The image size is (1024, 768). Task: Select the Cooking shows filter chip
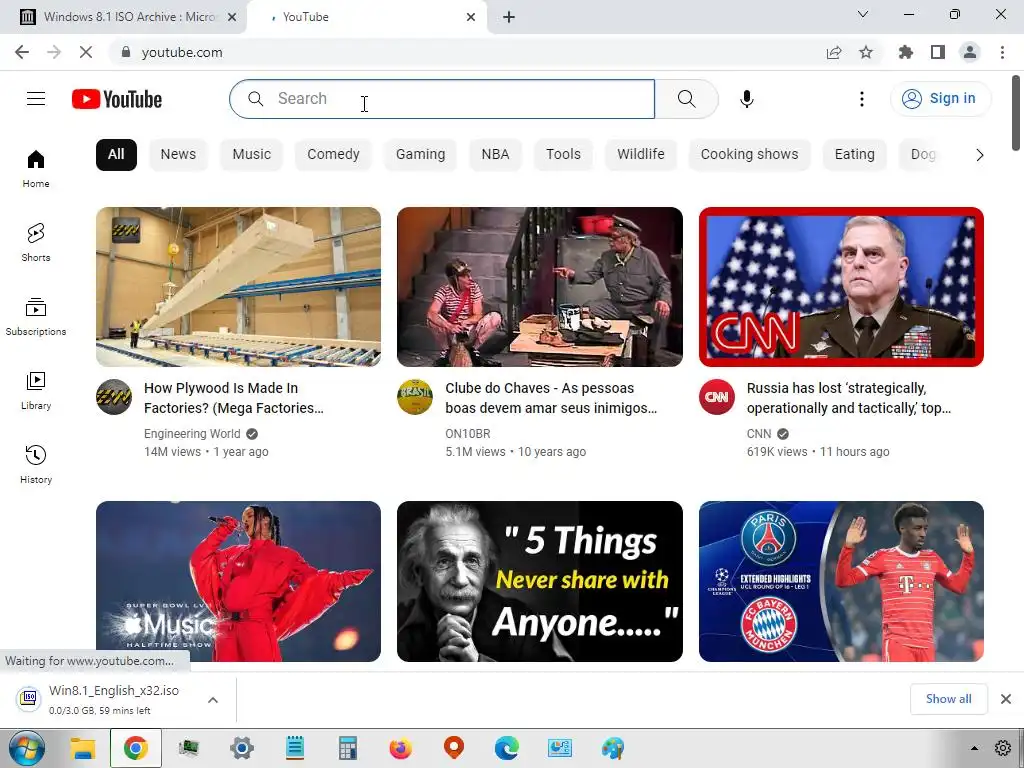[x=749, y=155]
